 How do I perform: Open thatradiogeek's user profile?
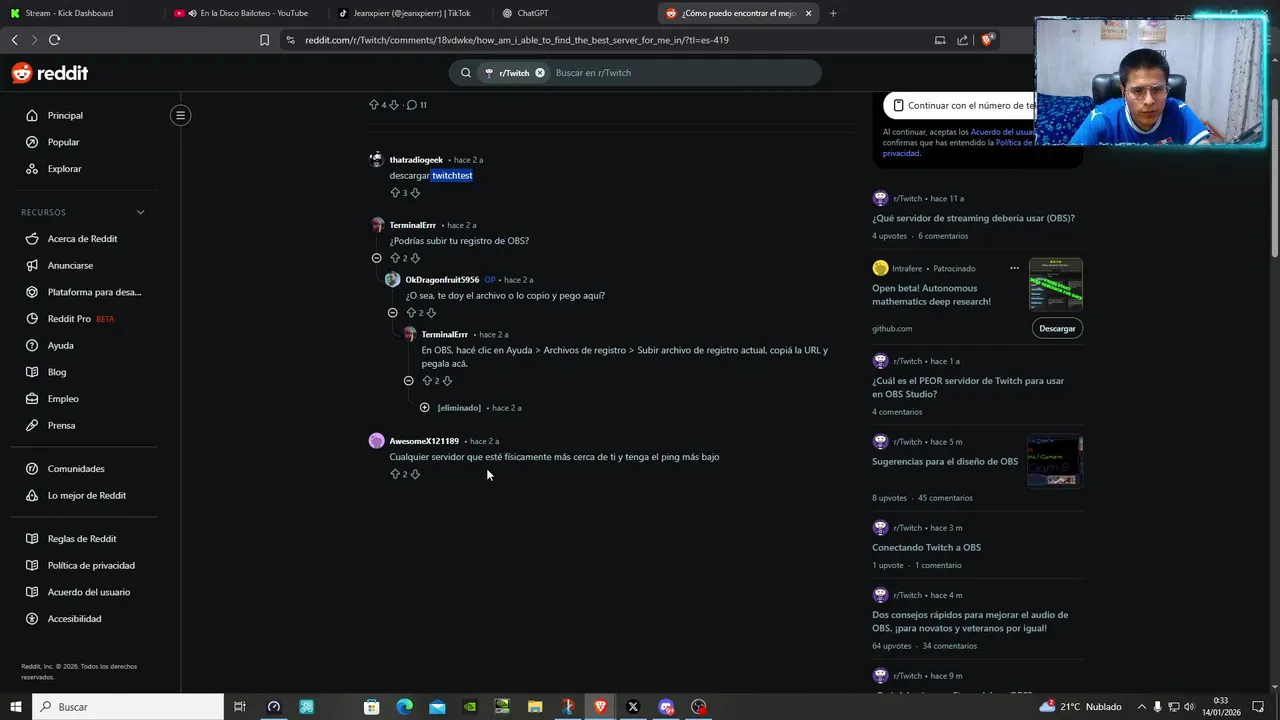click(x=416, y=160)
